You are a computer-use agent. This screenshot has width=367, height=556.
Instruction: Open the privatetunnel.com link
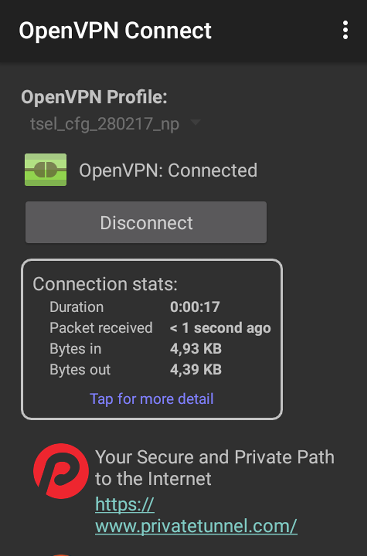(196, 515)
